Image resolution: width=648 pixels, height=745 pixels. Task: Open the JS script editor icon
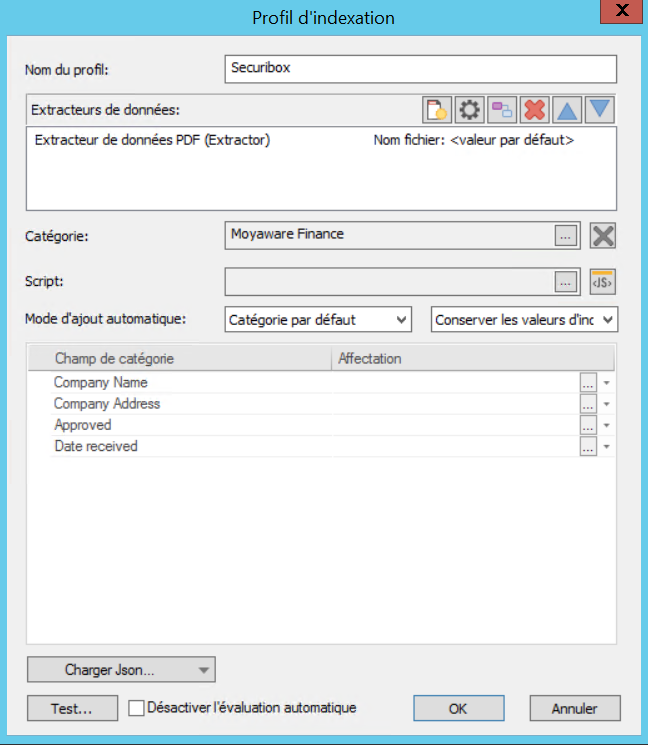tap(602, 282)
